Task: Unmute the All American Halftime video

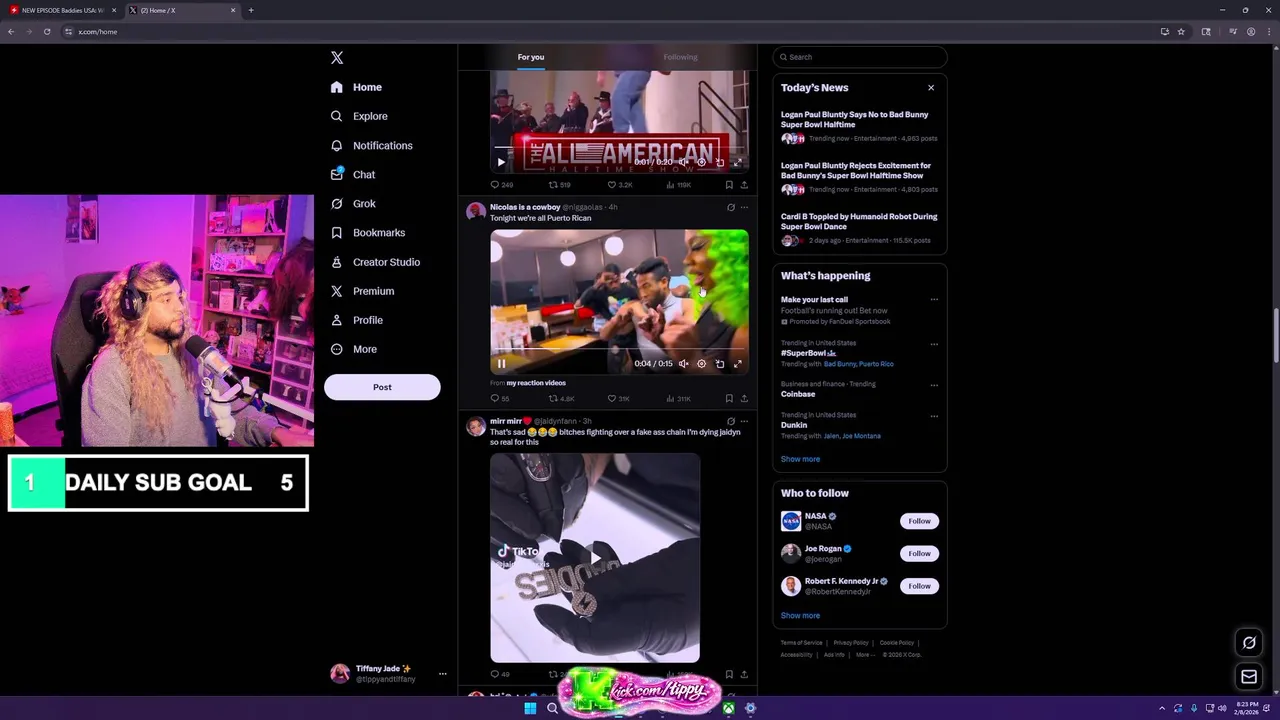Action: point(684,162)
